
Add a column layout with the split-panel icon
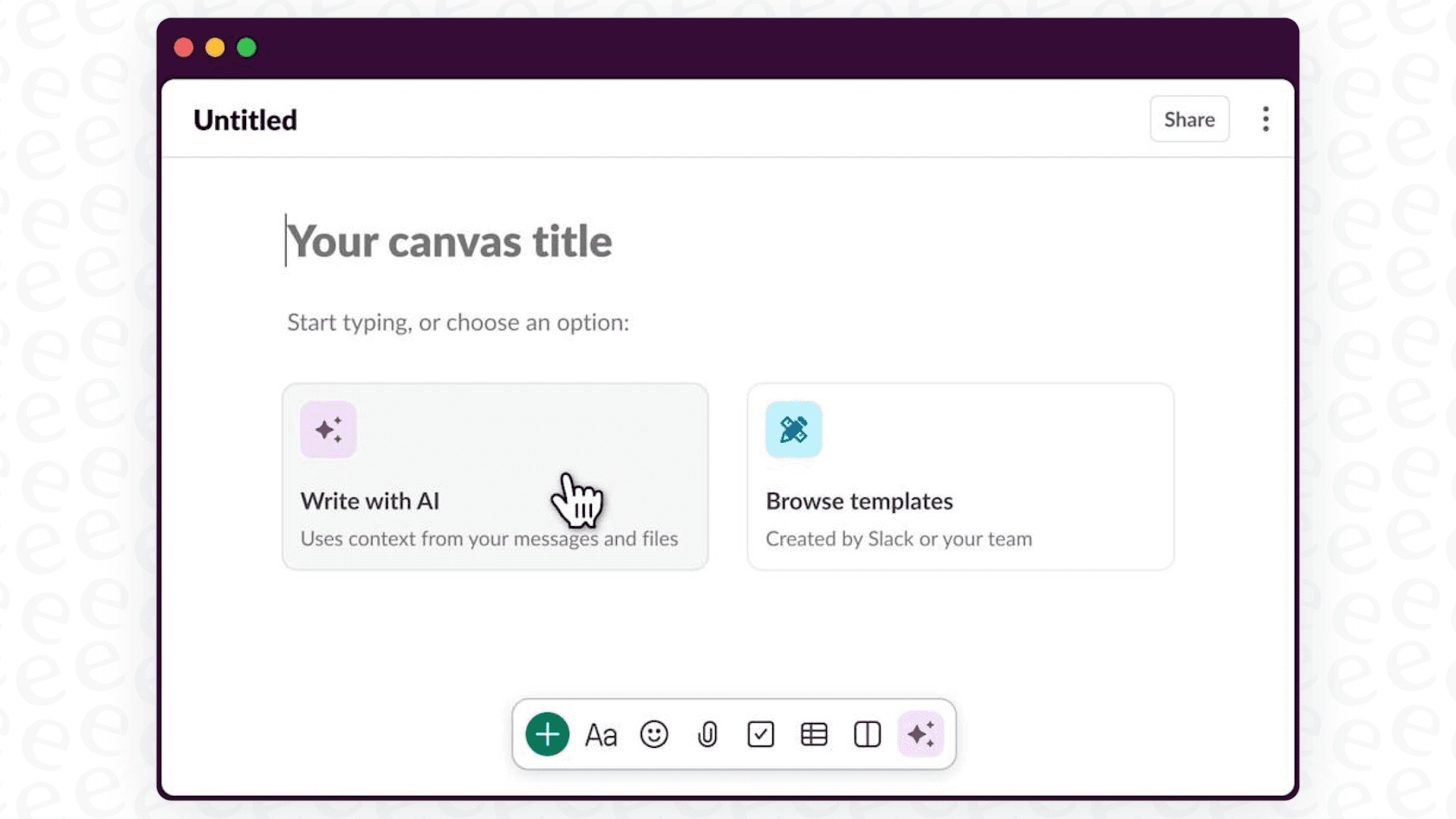point(867,734)
